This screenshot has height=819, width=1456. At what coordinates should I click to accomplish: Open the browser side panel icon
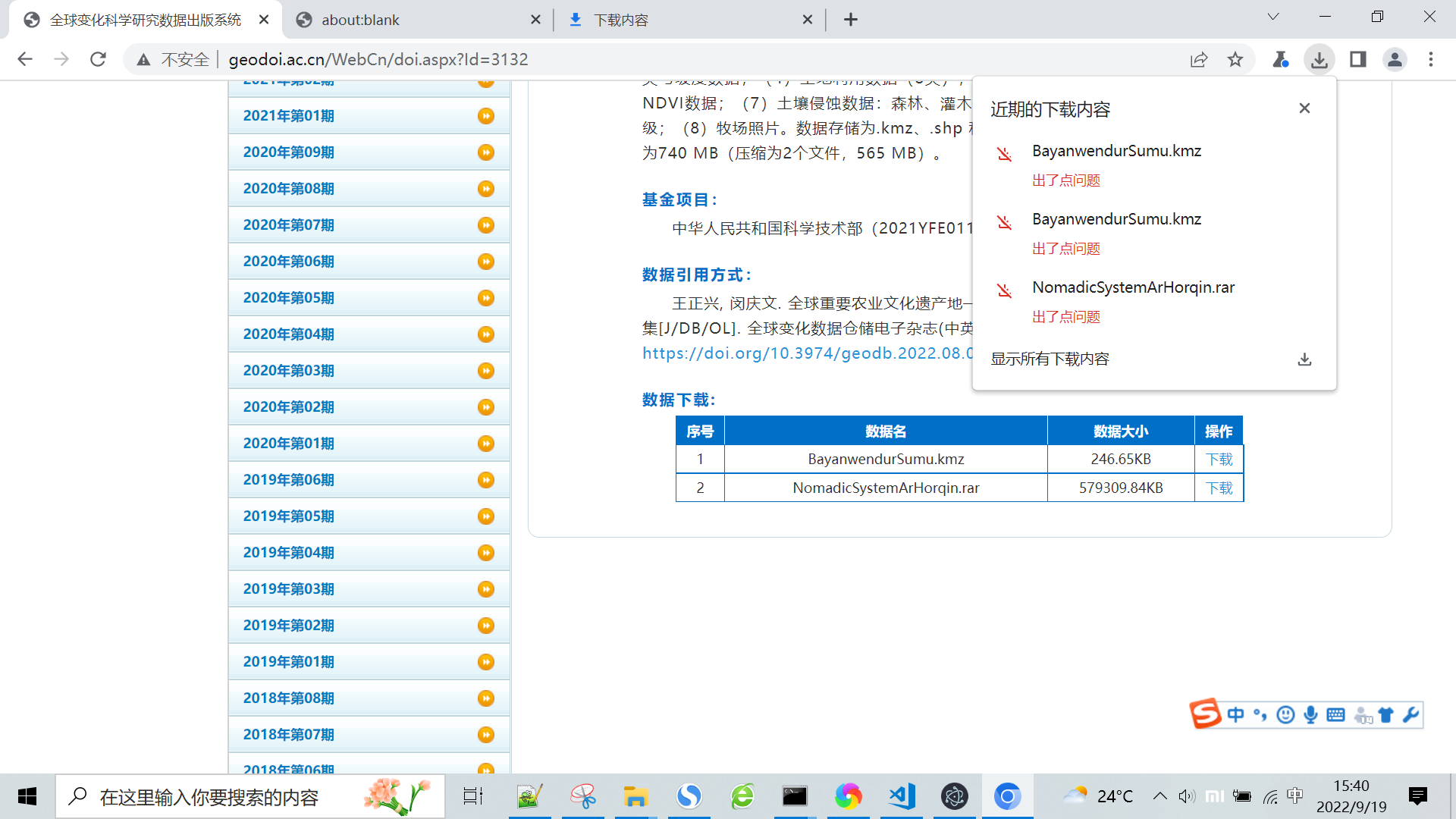tap(1357, 59)
